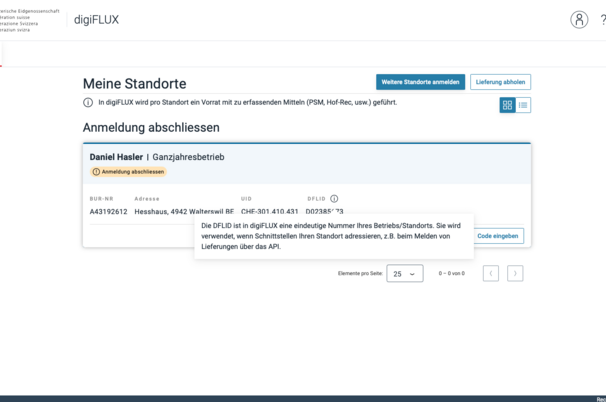The width and height of the screenshot is (606, 402).
Task: Open the user profile icon
Action: (579, 20)
